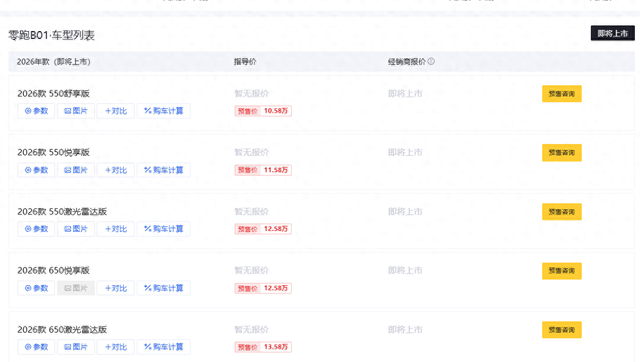This screenshot has width=640, height=362.
Task: Click 预售价 11.58万 tag
Action: pos(263,170)
